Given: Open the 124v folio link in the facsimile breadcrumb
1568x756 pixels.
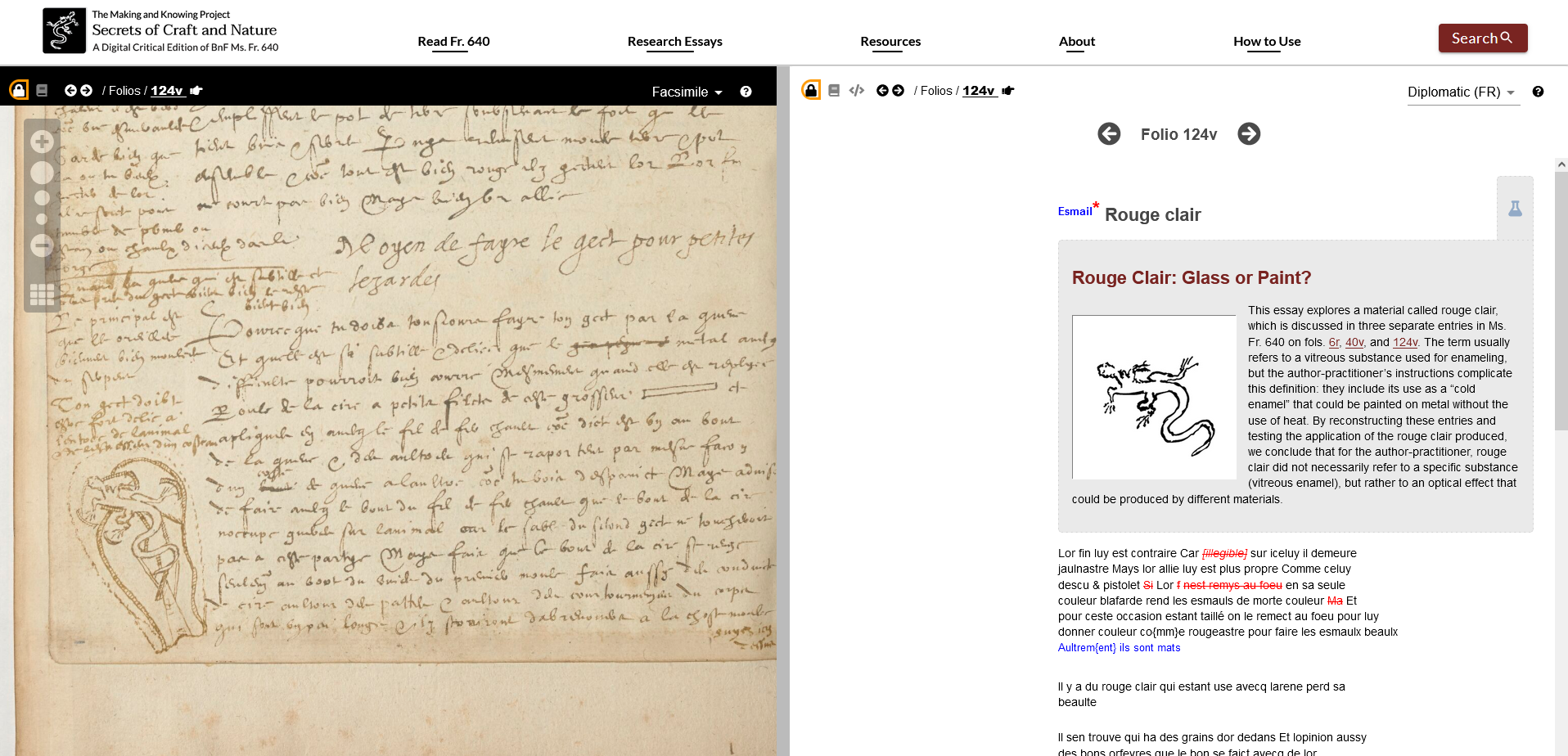Looking at the screenshot, I should point(166,91).
